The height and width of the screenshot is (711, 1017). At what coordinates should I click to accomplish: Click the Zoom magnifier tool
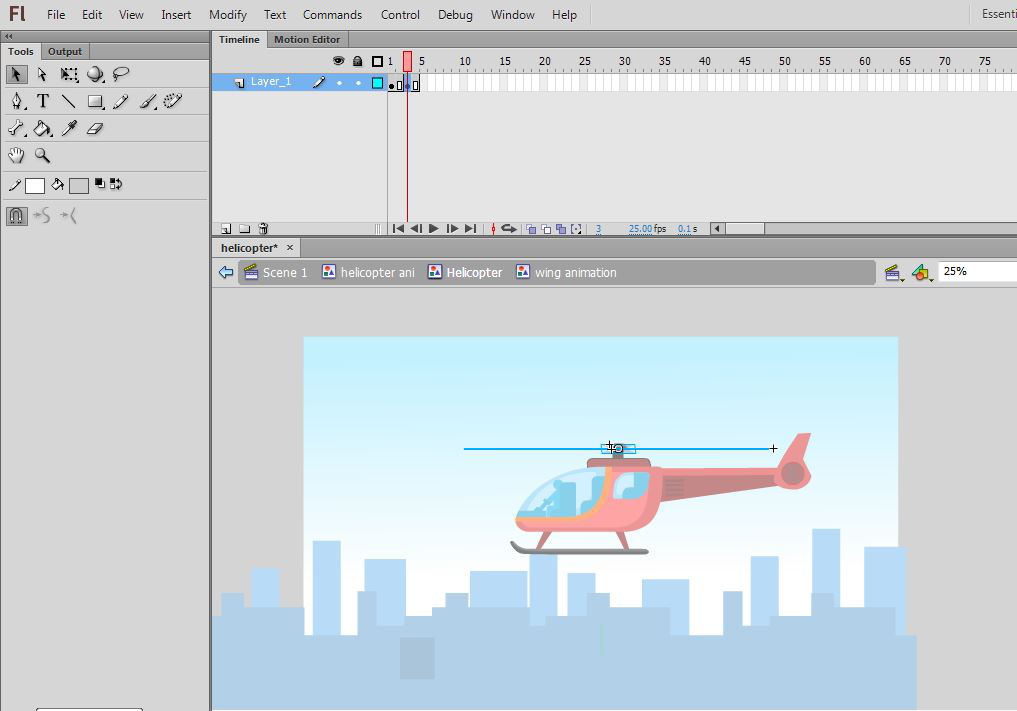(43, 156)
